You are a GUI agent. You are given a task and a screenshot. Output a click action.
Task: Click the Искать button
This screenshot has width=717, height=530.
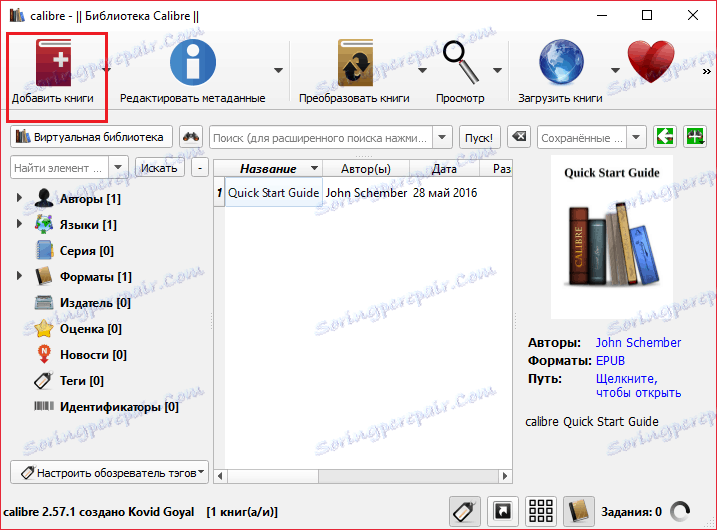coord(159,167)
